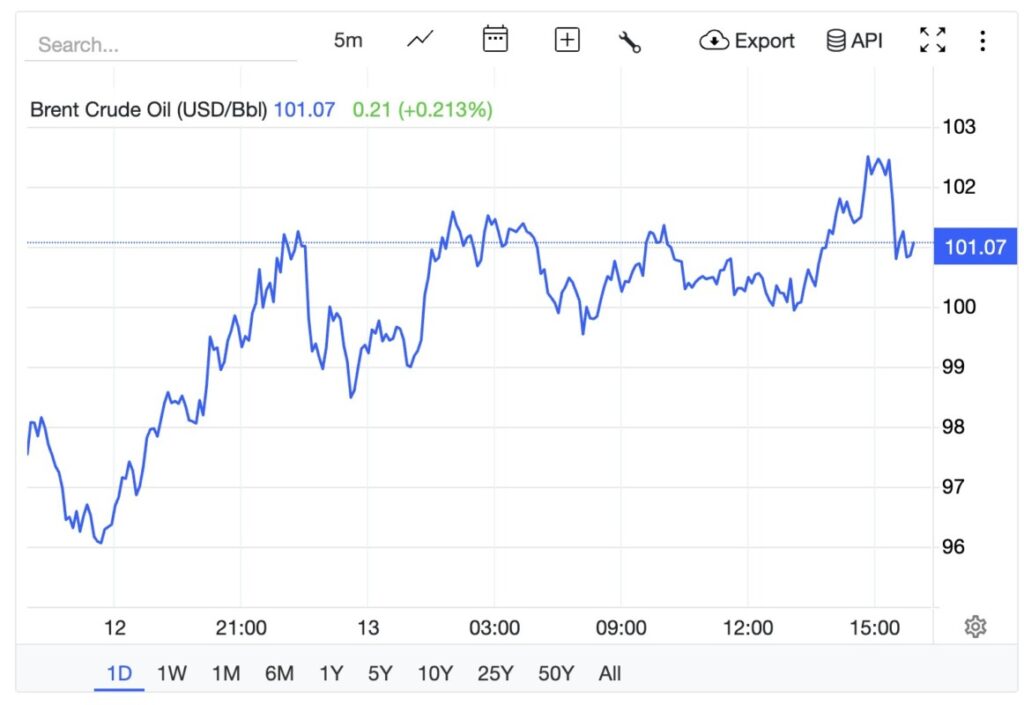Click the 101.07 current price label
1024x705 pixels.
pyautogui.click(x=974, y=246)
